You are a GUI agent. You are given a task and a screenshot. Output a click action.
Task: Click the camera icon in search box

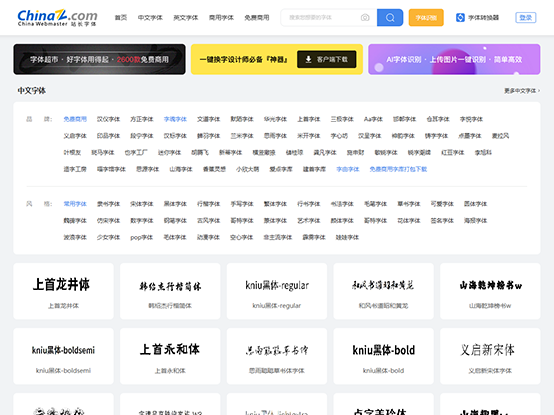pyautogui.click(x=365, y=18)
